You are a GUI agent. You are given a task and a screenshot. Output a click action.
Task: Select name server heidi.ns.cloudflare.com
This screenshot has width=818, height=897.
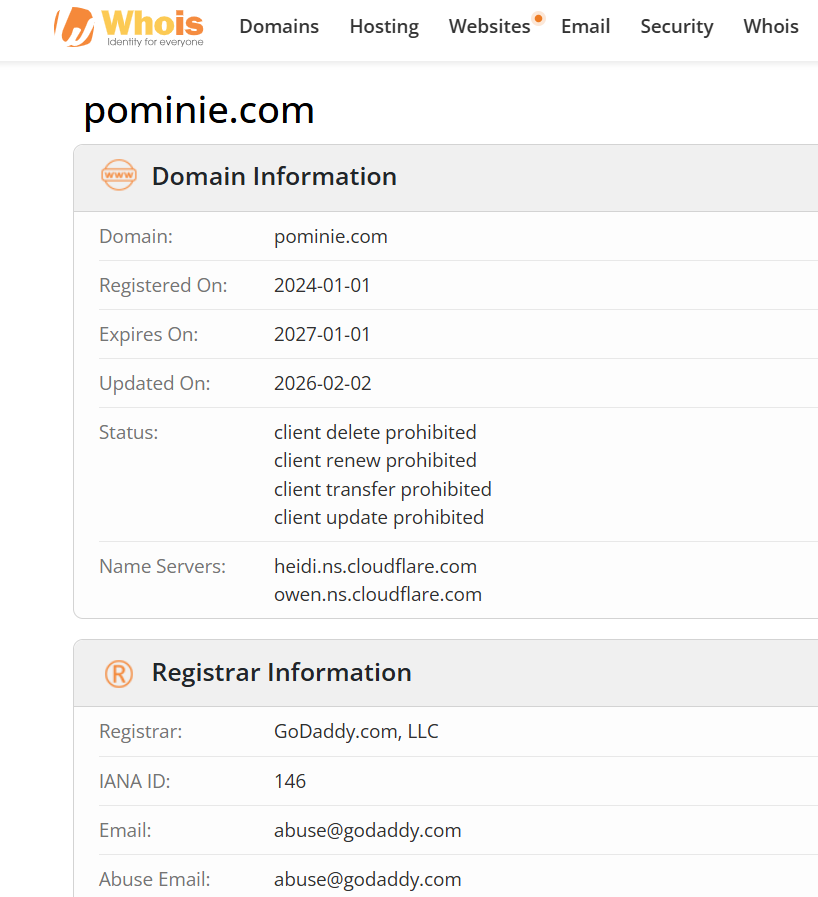point(375,566)
